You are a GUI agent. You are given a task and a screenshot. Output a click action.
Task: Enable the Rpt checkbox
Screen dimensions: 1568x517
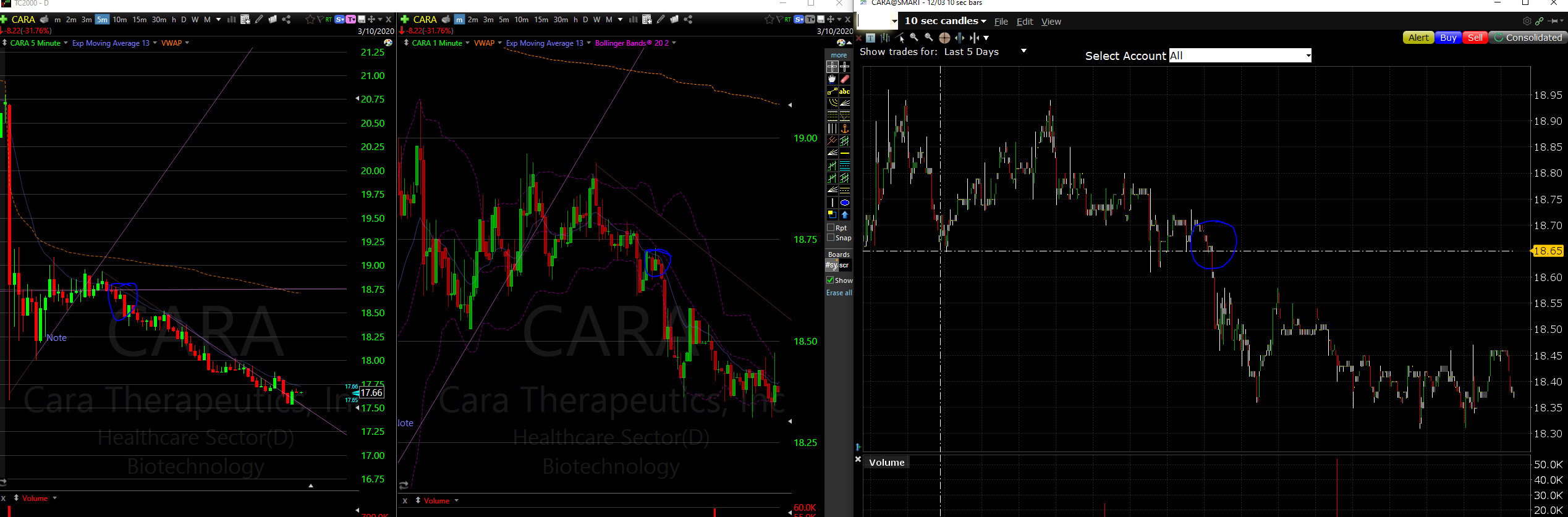click(x=831, y=228)
